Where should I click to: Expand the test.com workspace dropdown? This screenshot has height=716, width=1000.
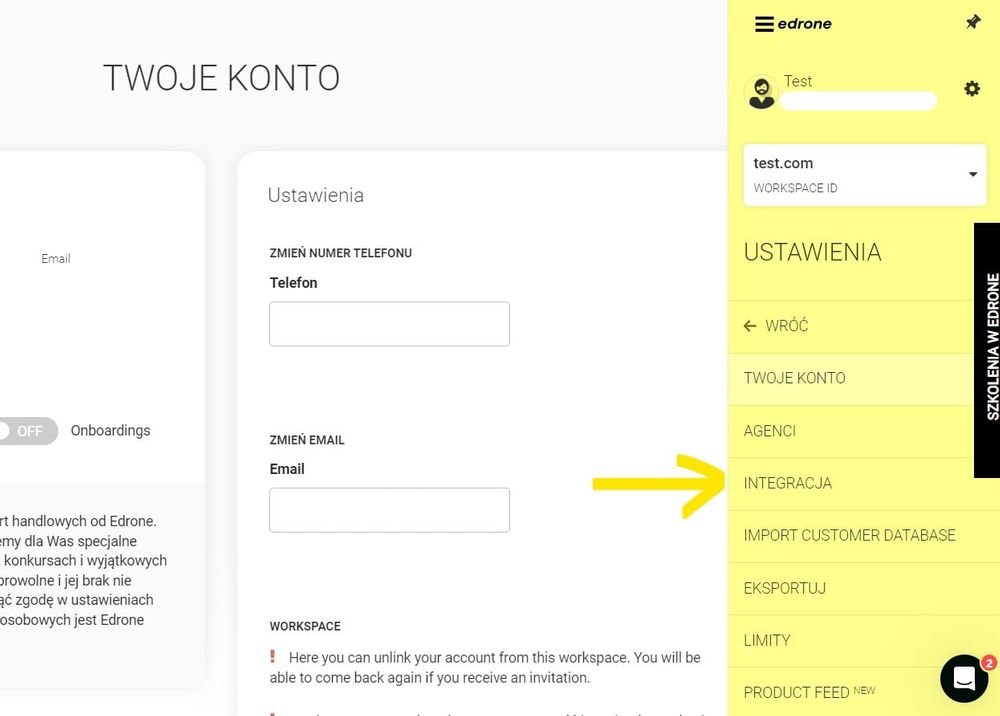coord(864,175)
